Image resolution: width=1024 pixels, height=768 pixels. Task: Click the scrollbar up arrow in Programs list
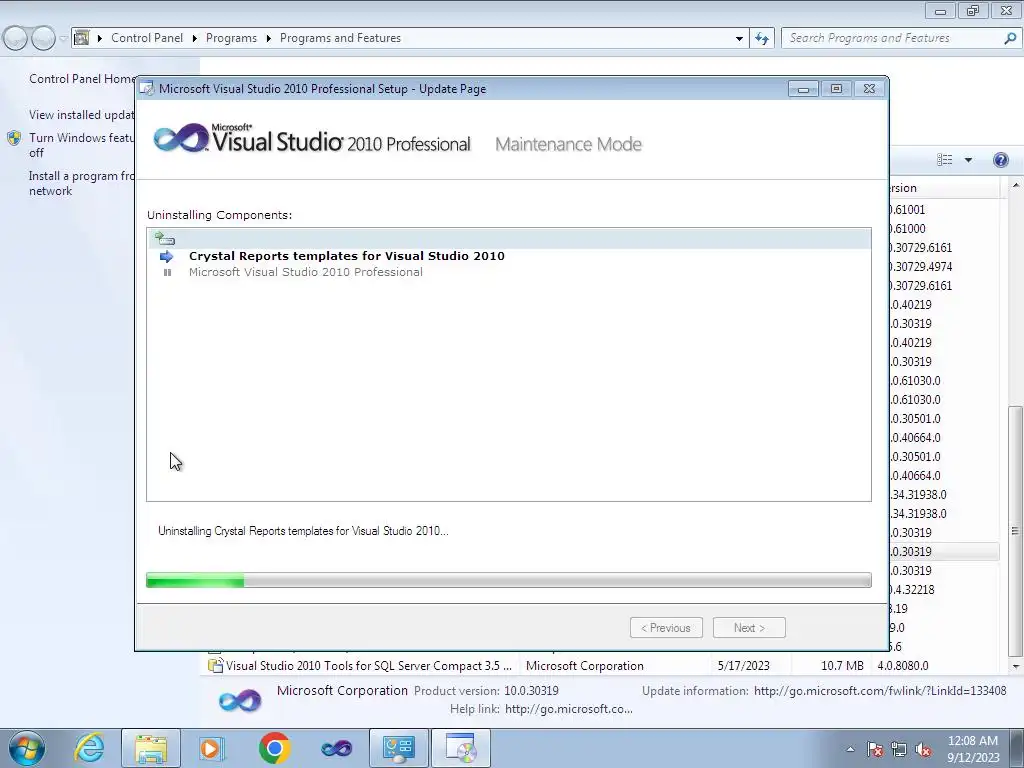1016,185
